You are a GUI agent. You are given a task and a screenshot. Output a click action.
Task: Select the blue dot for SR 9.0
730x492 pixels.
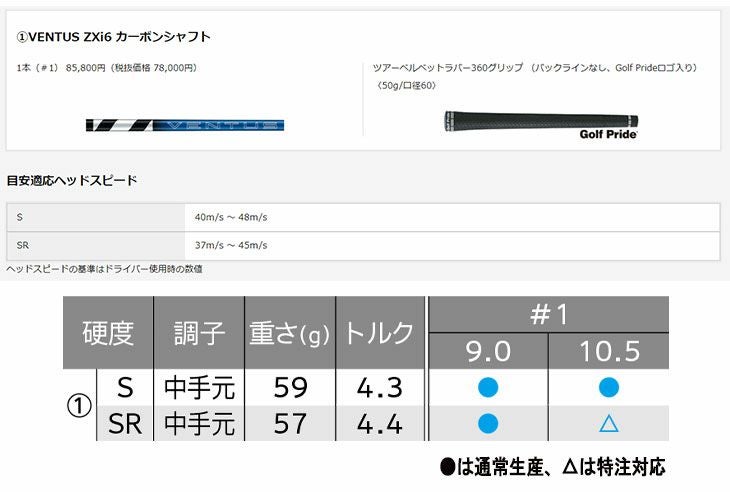tap(488, 424)
